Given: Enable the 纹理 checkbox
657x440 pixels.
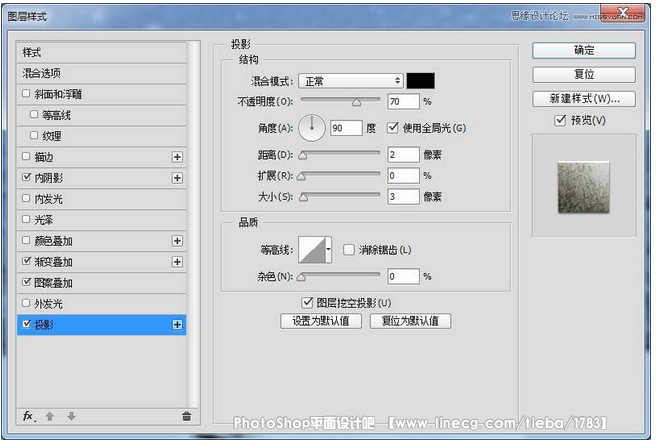Looking at the screenshot, I should 34,135.
